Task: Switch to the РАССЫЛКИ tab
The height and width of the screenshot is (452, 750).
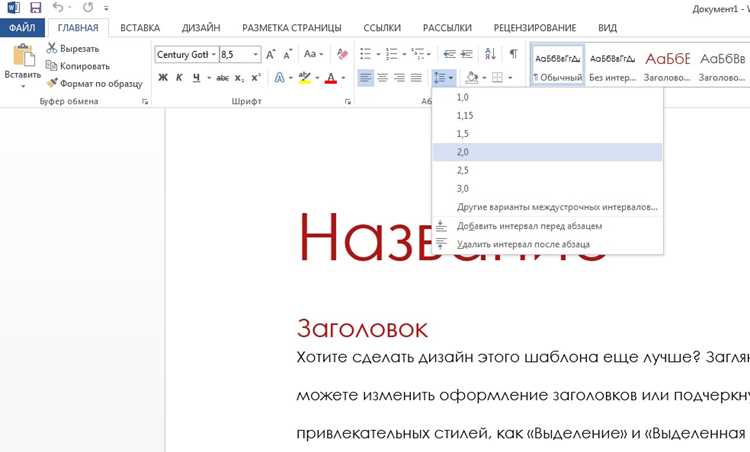Action: (447, 28)
